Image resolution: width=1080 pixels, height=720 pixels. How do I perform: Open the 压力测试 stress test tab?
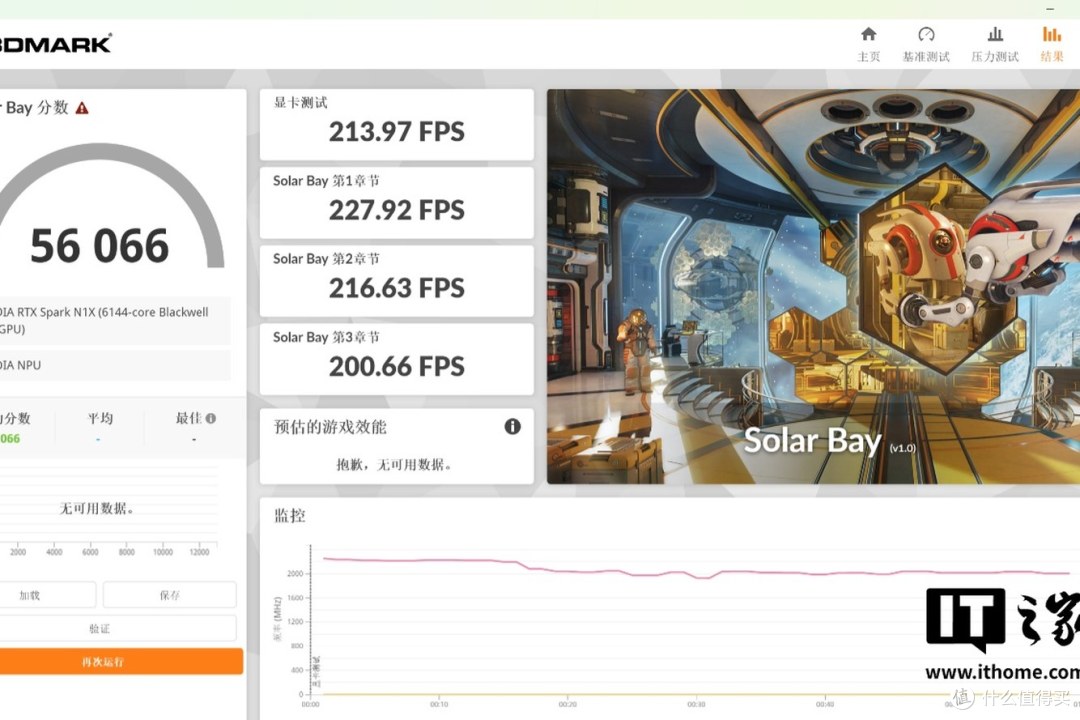(x=995, y=44)
